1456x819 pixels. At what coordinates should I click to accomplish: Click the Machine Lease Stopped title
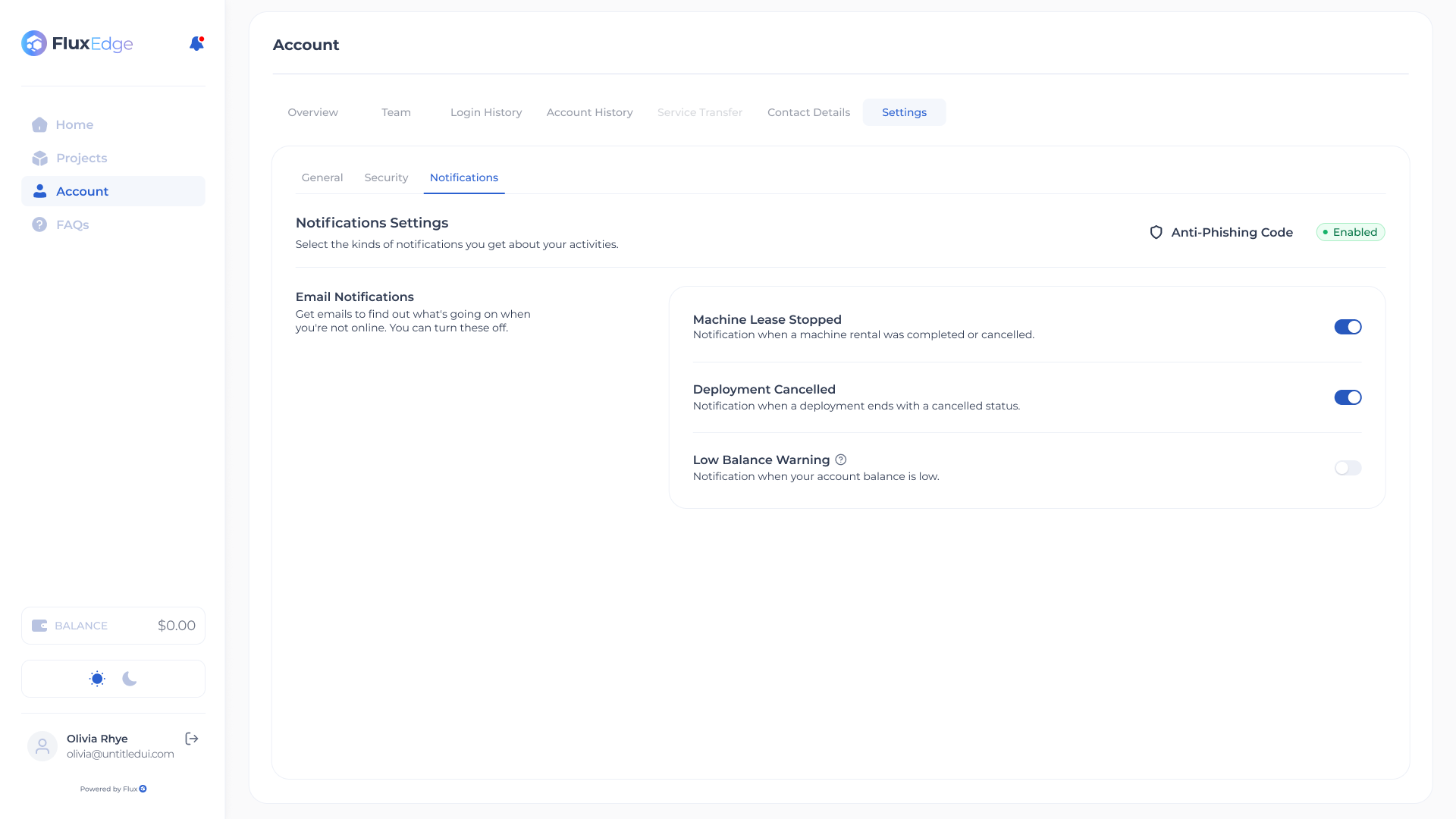point(767,319)
